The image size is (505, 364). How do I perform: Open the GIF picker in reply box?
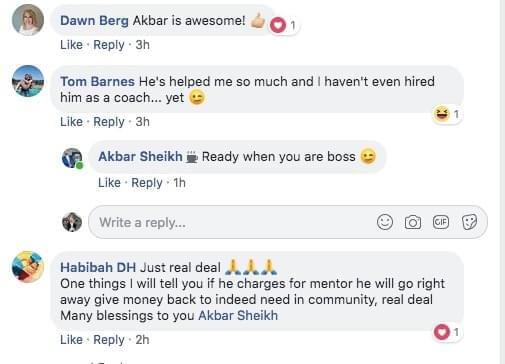click(441, 222)
